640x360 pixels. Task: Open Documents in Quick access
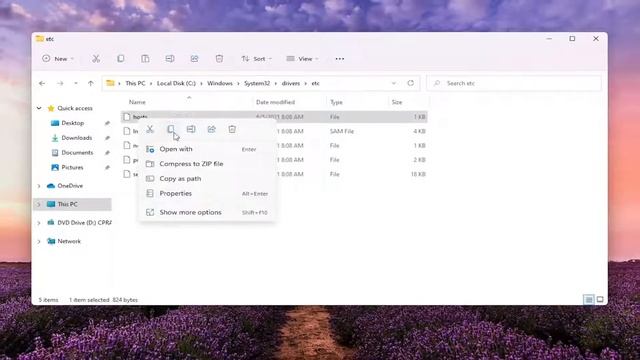(x=77, y=153)
